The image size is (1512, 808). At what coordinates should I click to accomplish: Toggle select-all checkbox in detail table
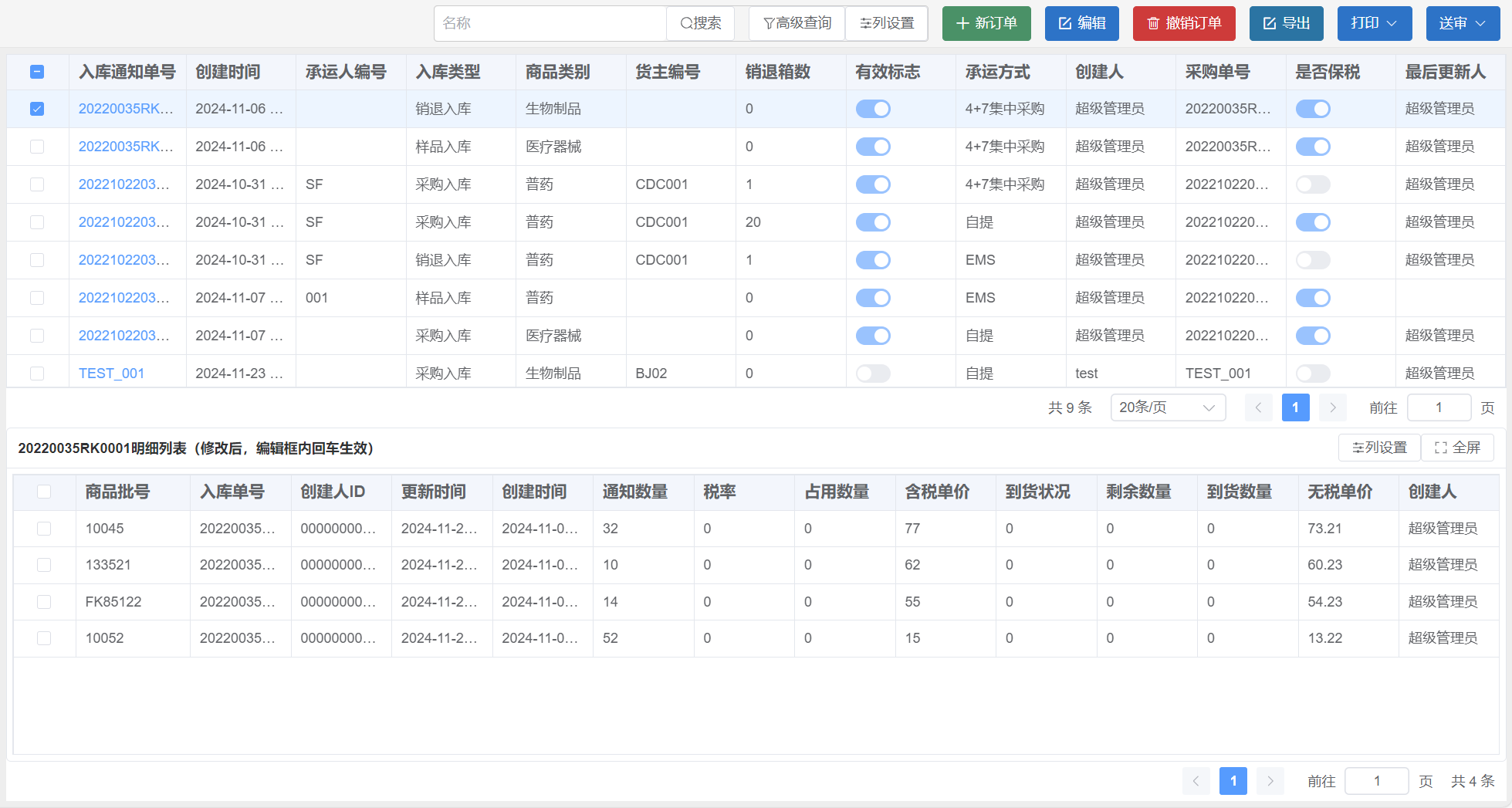[x=44, y=492]
